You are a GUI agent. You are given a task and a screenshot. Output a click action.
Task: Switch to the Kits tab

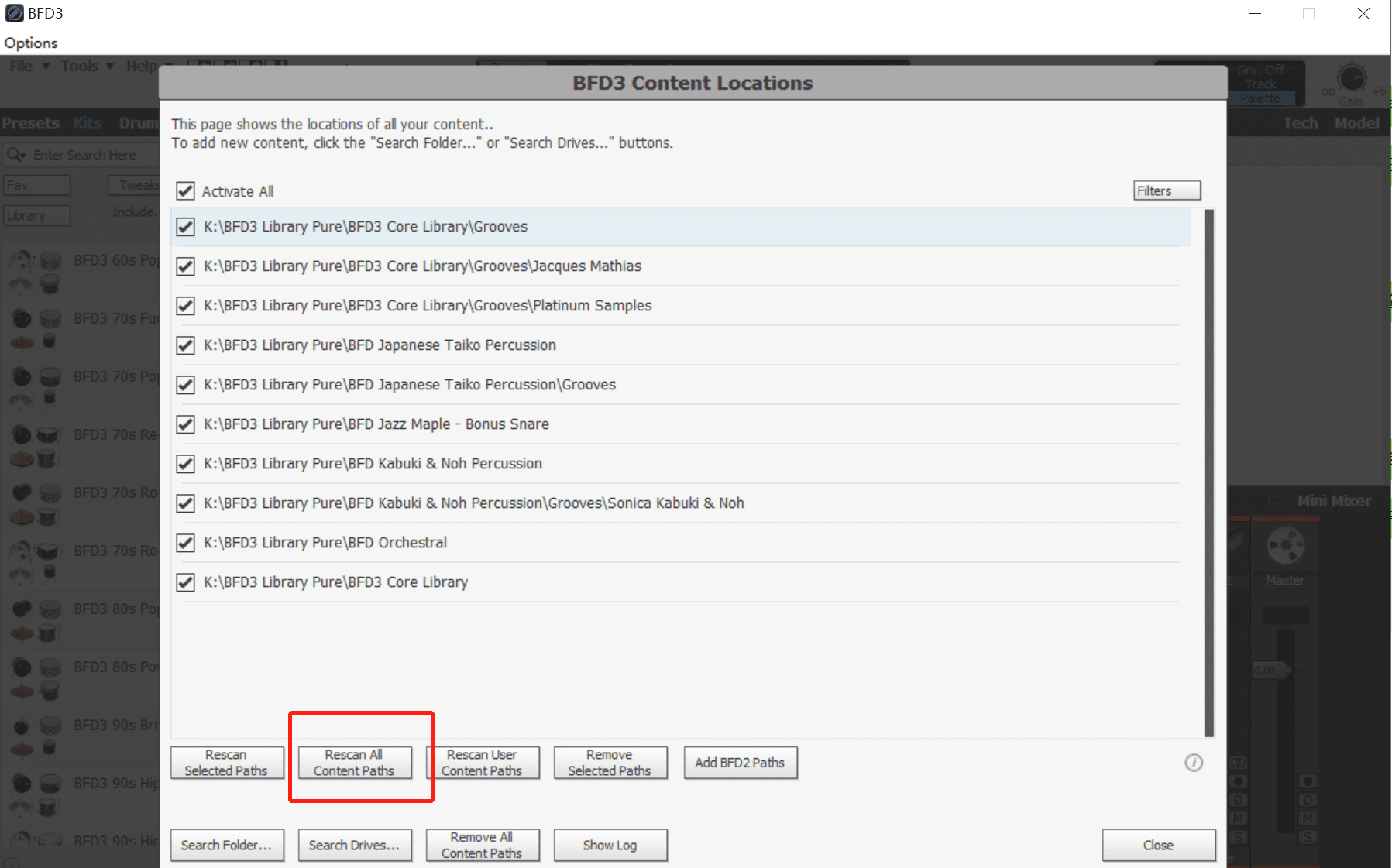[x=88, y=123]
